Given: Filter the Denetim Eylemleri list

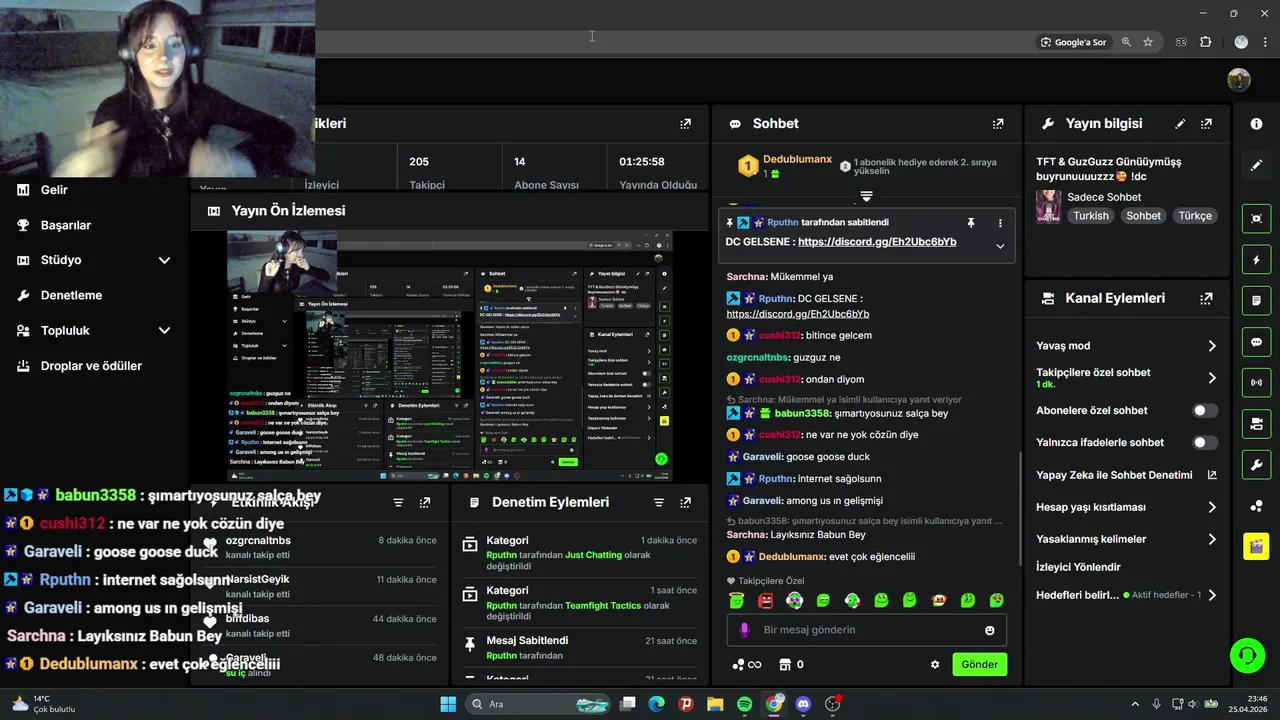Looking at the screenshot, I should tap(659, 503).
